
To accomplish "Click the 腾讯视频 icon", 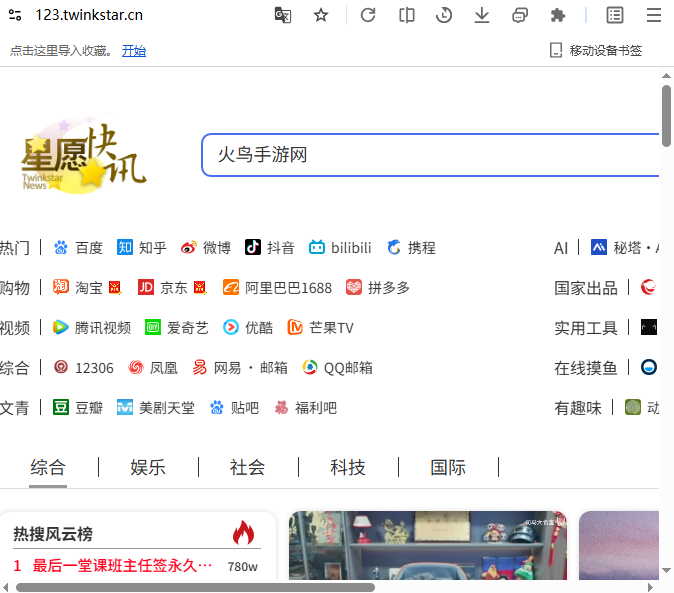I will (x=61, y=327).
